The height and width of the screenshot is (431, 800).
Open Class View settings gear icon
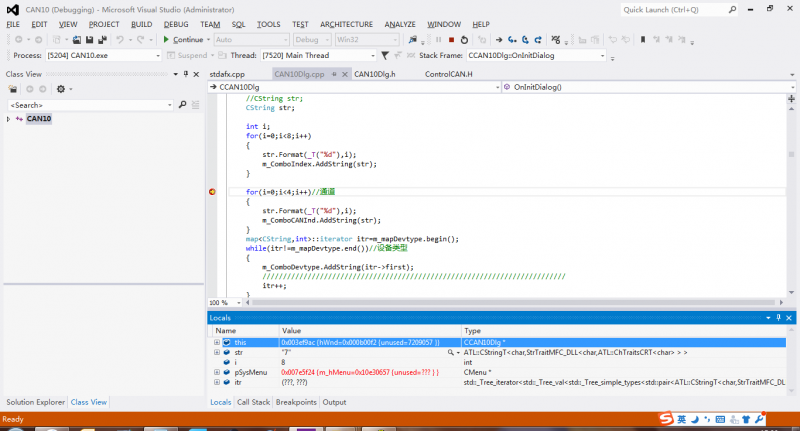(60, 89)
